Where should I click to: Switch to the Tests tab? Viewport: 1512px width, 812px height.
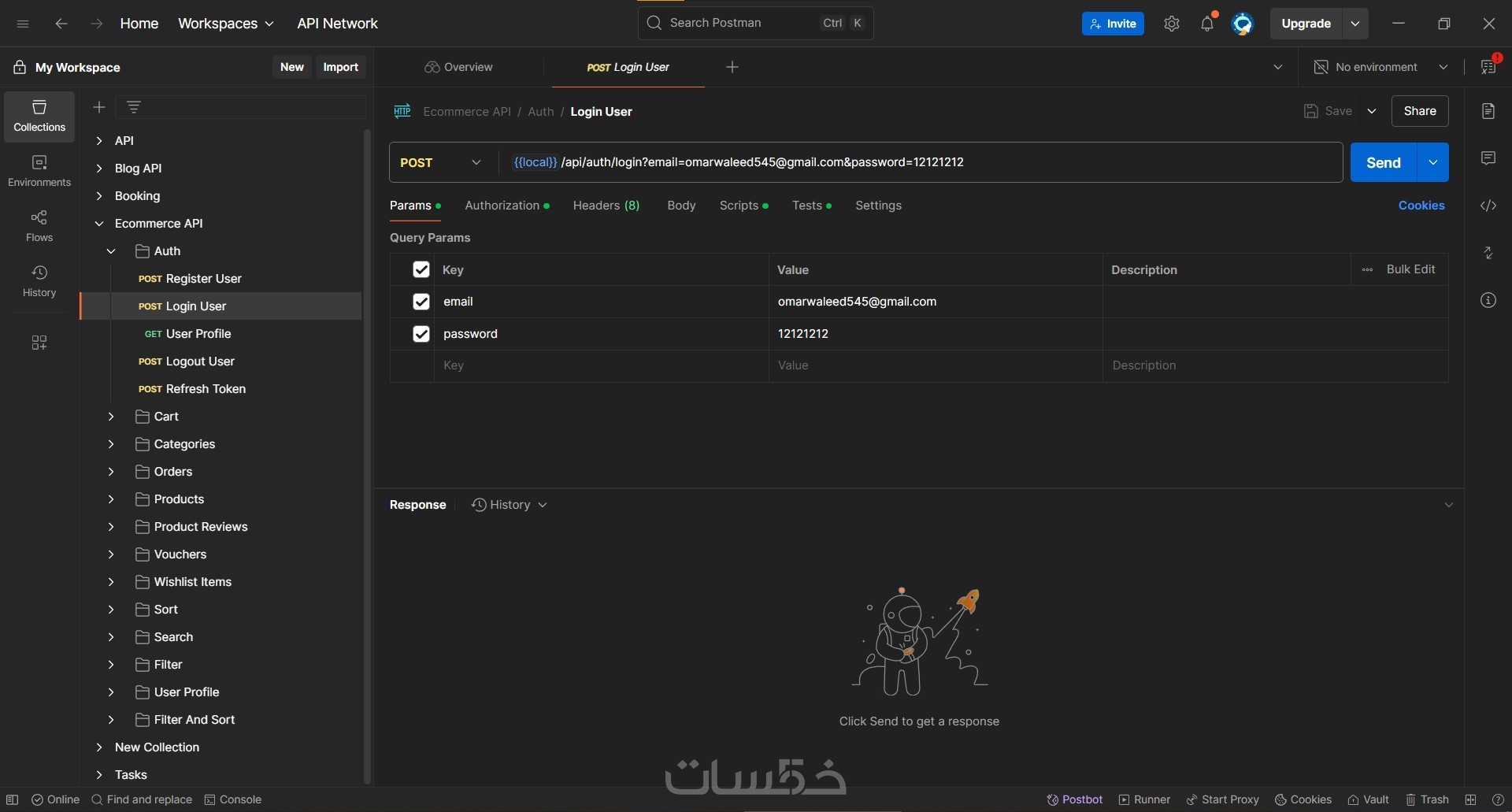tap(812, 206)
